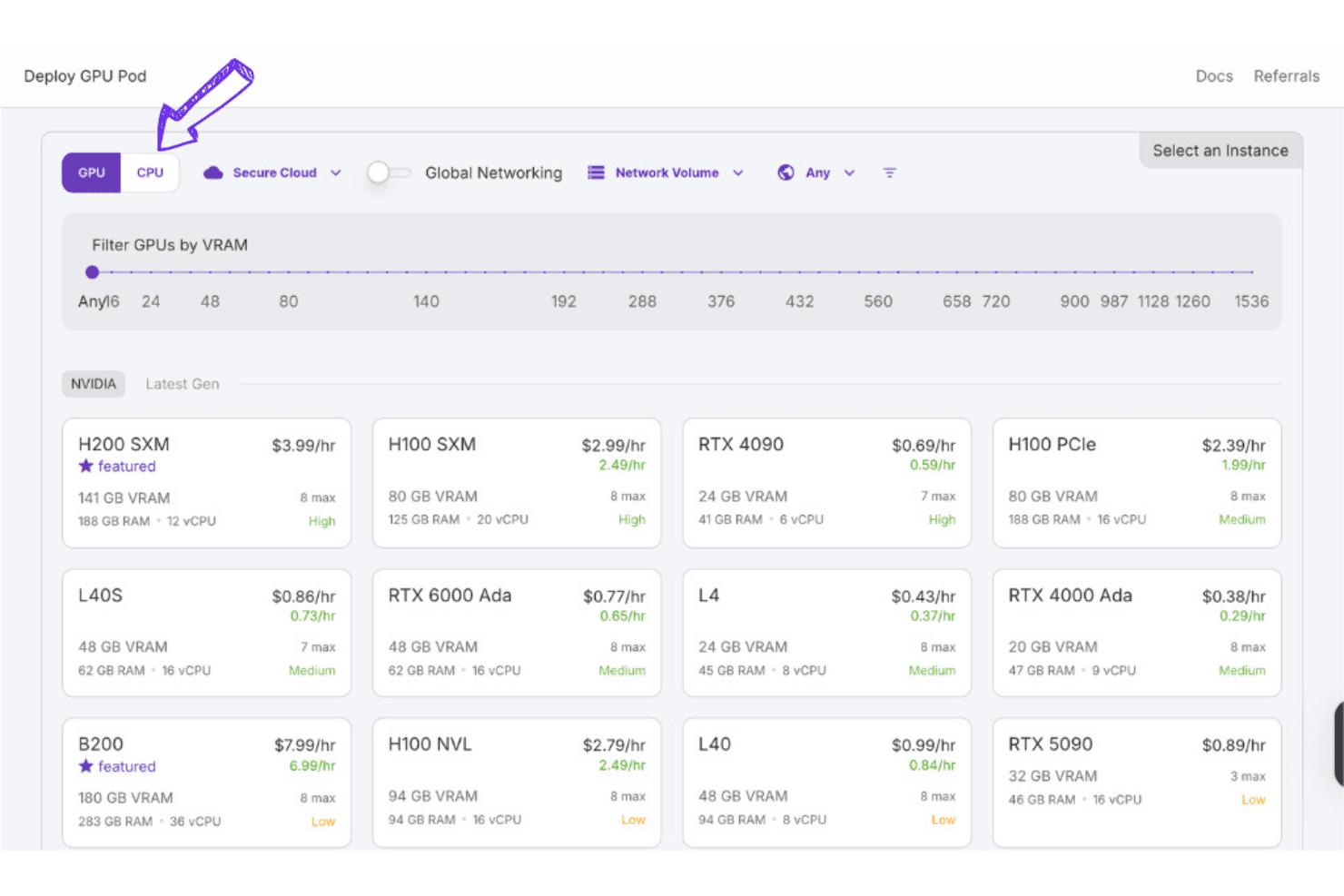
Task: Select the Latest Gen tab
Action: 183,384
